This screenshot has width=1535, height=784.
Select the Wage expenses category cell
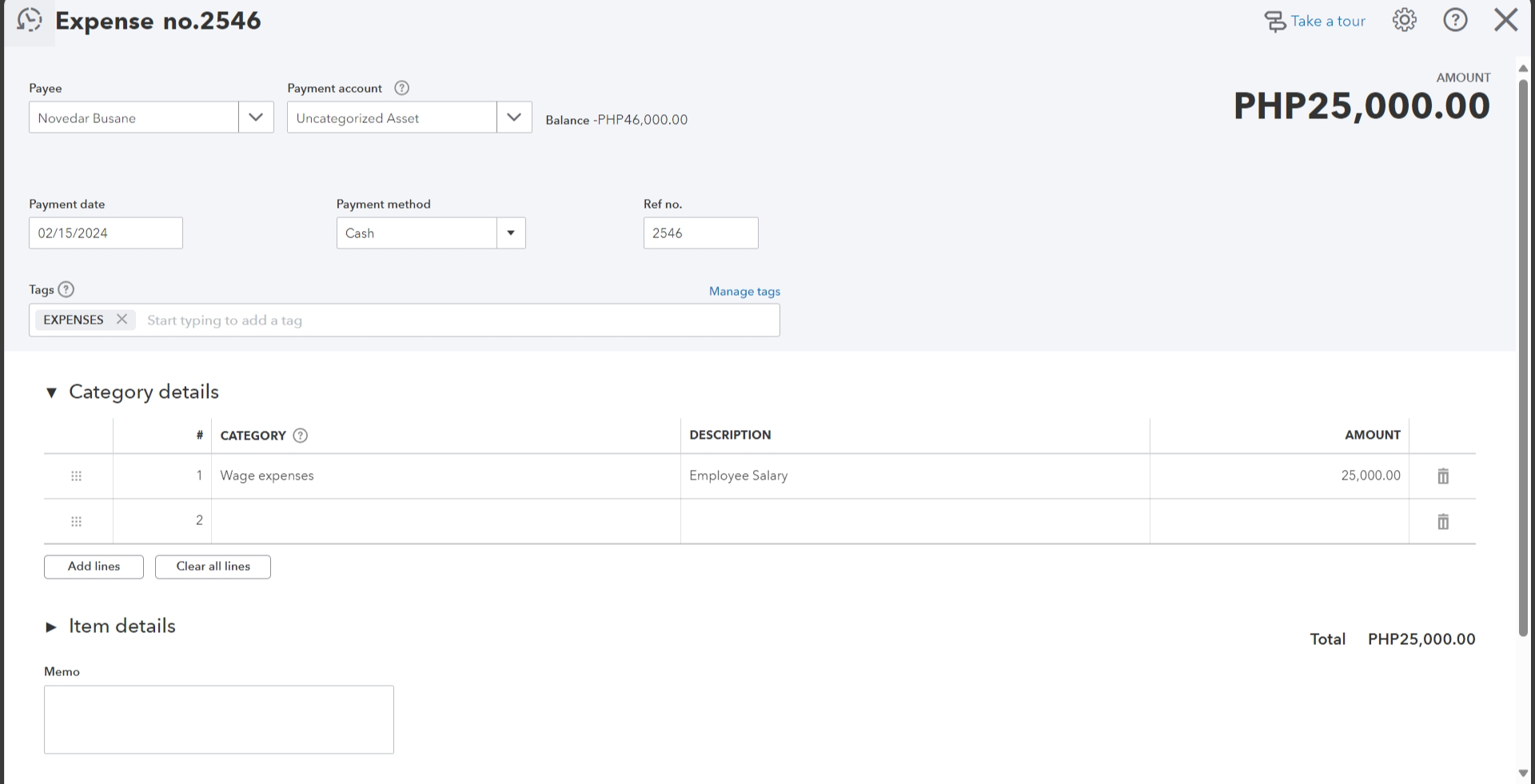(x=446, y=476)
